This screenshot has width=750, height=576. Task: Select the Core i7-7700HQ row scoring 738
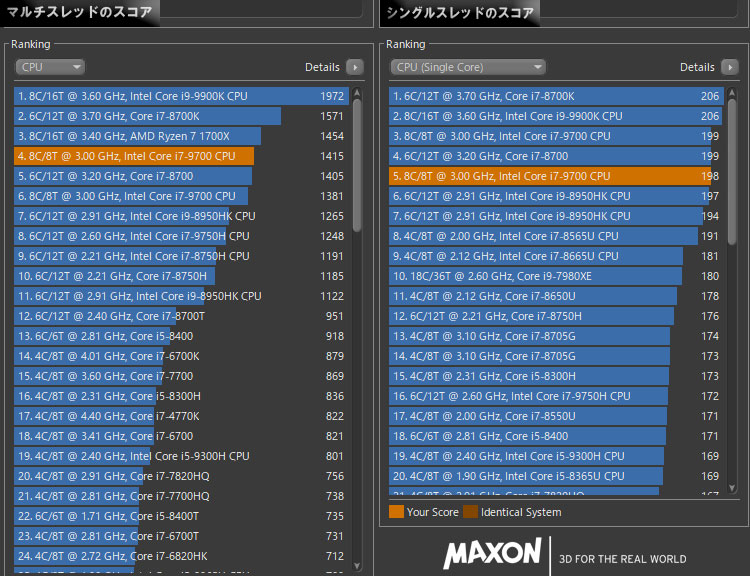[x=181, y=496]
